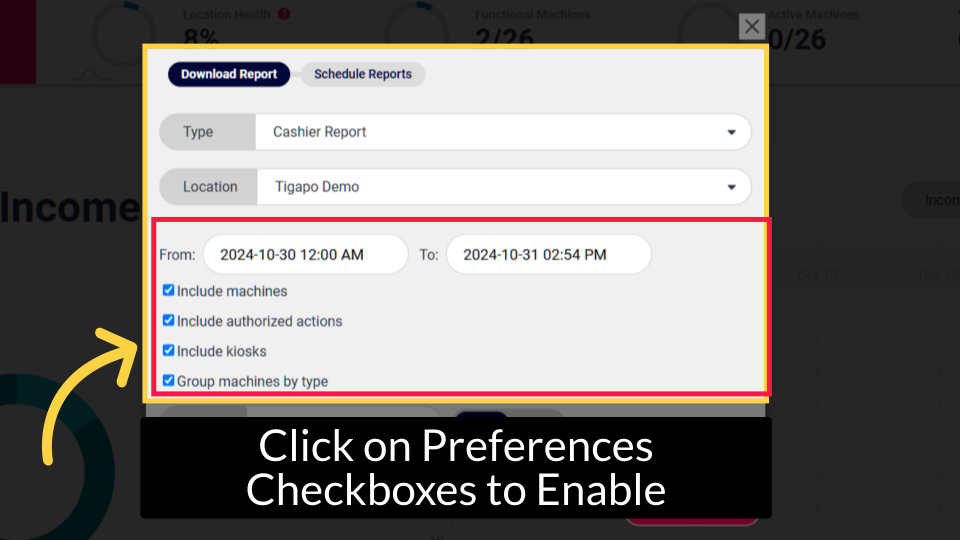Open the Location dropdown showing Tigapo Demo

(x=503, y=187)
